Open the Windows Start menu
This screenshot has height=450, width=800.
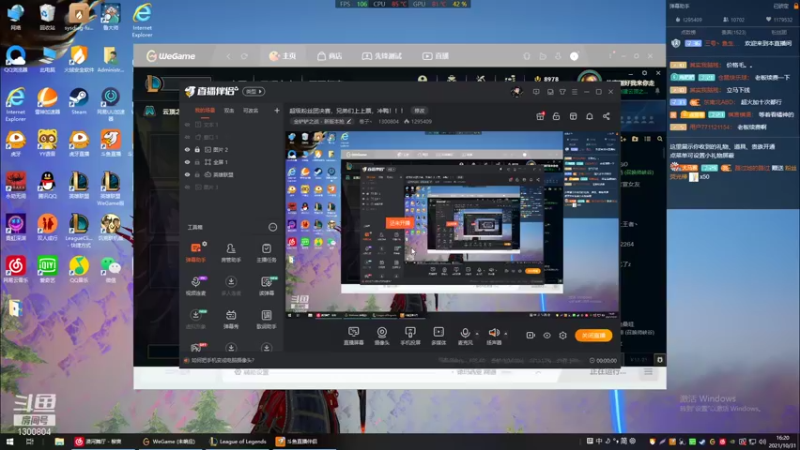click(9, 441)
